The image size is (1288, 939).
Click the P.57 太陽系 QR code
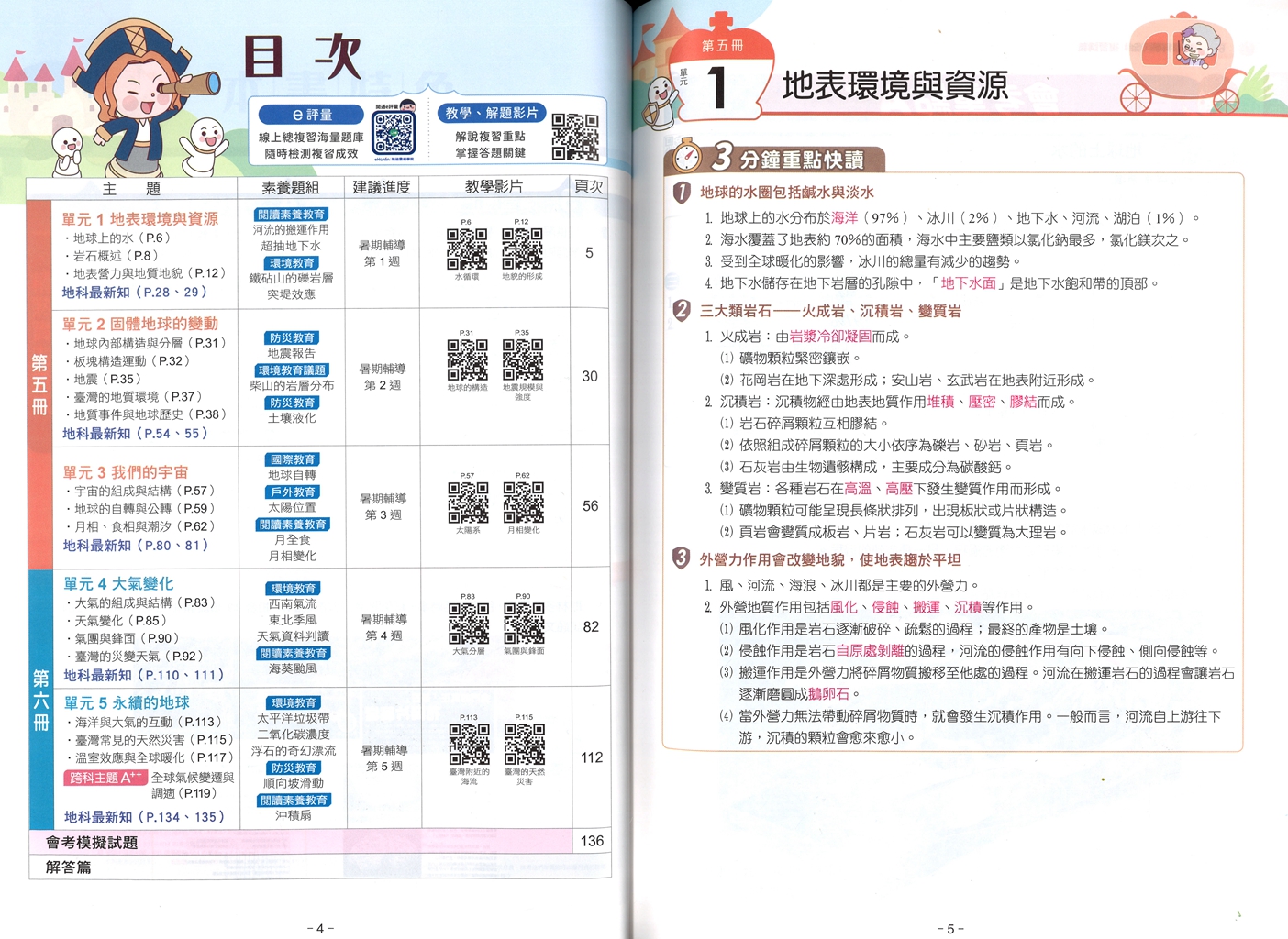tap(468, 503)
